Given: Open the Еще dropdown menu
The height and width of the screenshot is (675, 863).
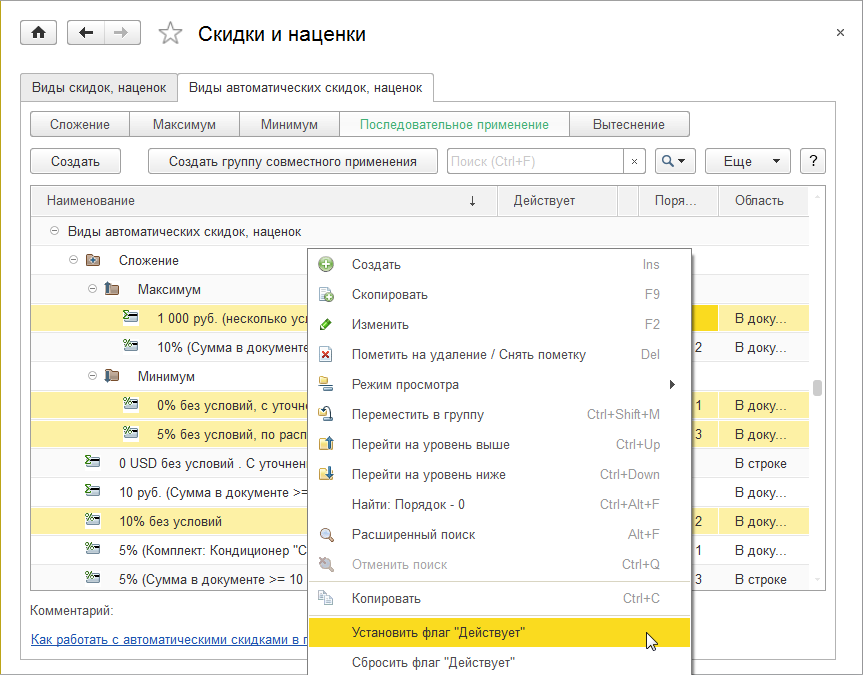Looking at the screenshot, I should click(x=747, y=161).
